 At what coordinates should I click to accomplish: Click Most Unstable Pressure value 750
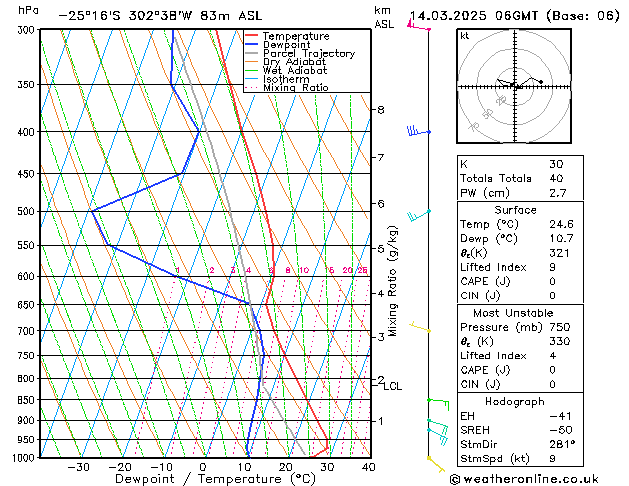pyautogui.click(x=560, y=327)
